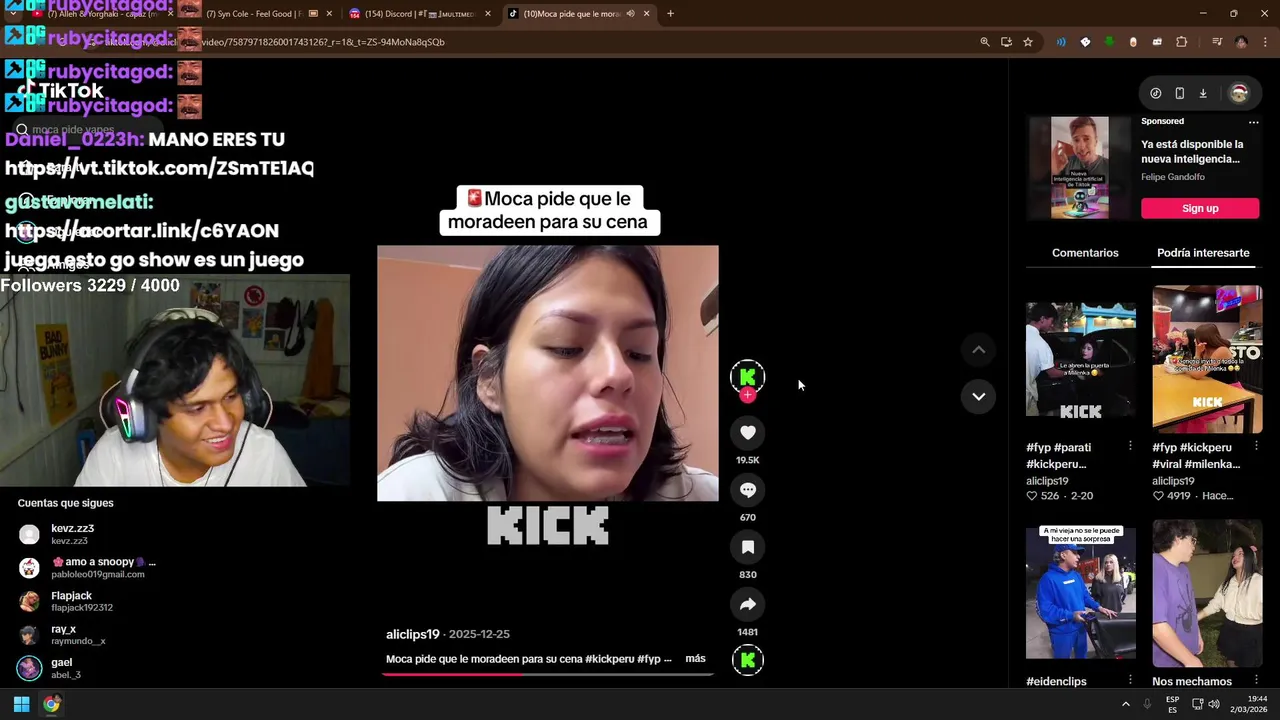Open #fyp #parati recommended video thumbnail
This screenshot has height=720, width=1280.
coord(1081,360)
